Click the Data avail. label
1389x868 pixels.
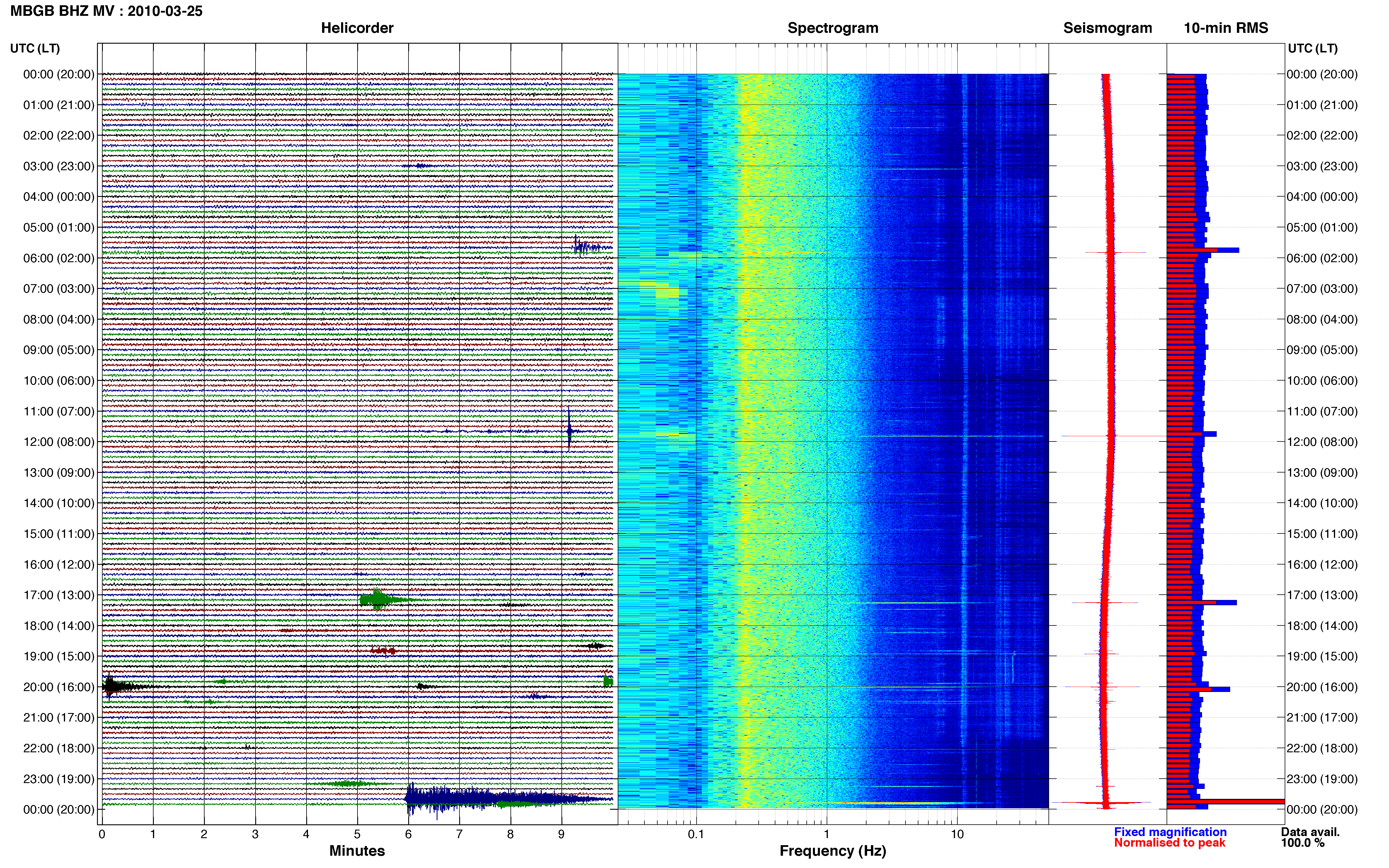[1310, 832]
